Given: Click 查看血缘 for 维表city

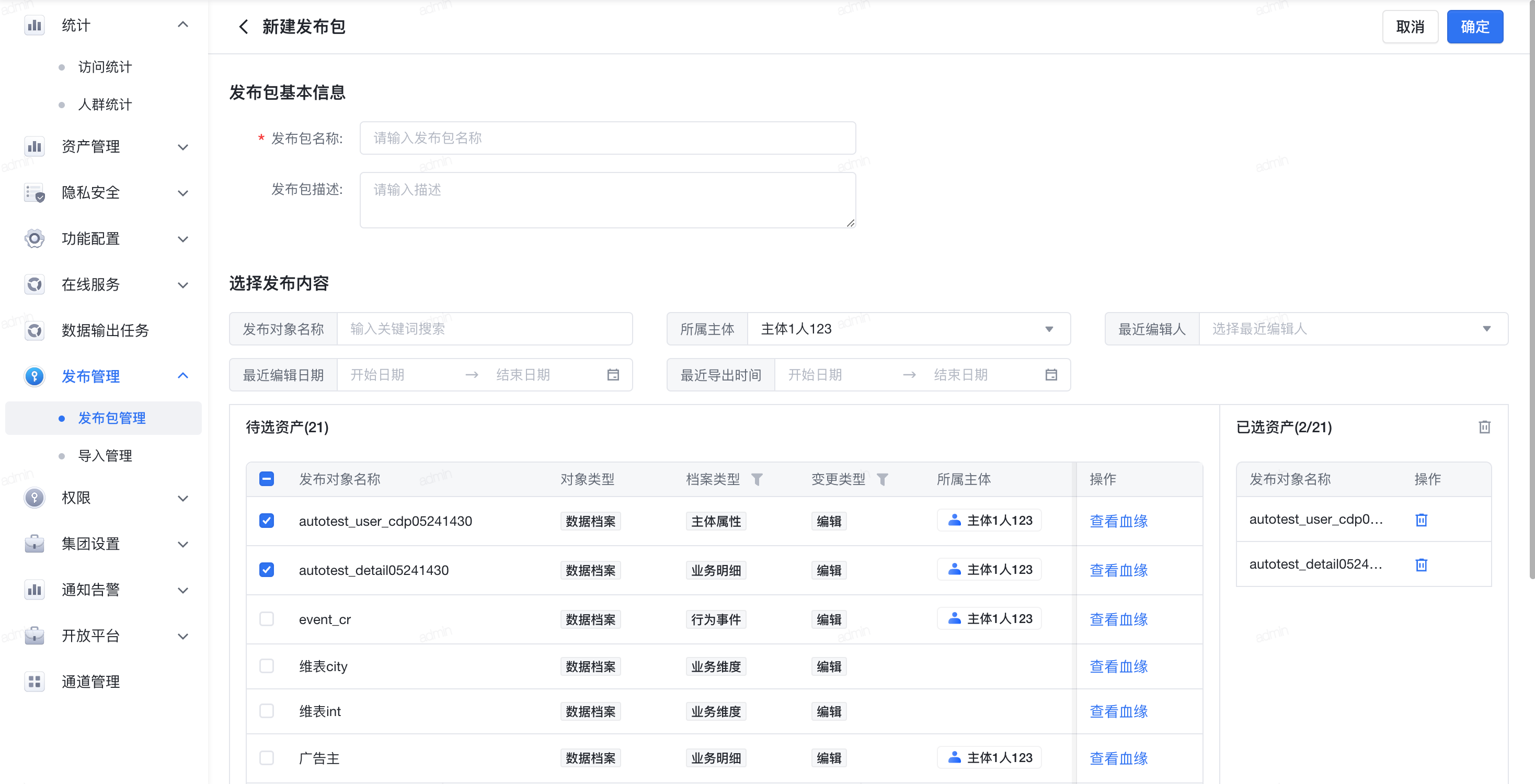Looking at the screenshot, I should [1118, 666].
